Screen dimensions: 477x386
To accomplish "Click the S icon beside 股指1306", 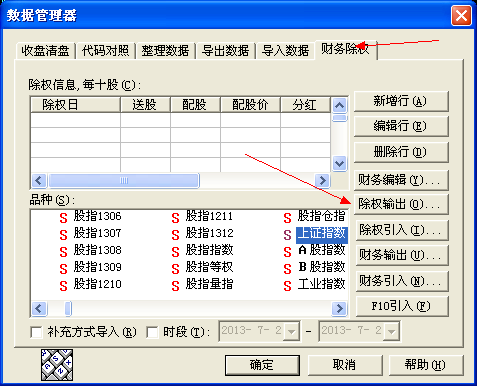I will (x=63, y=218).
